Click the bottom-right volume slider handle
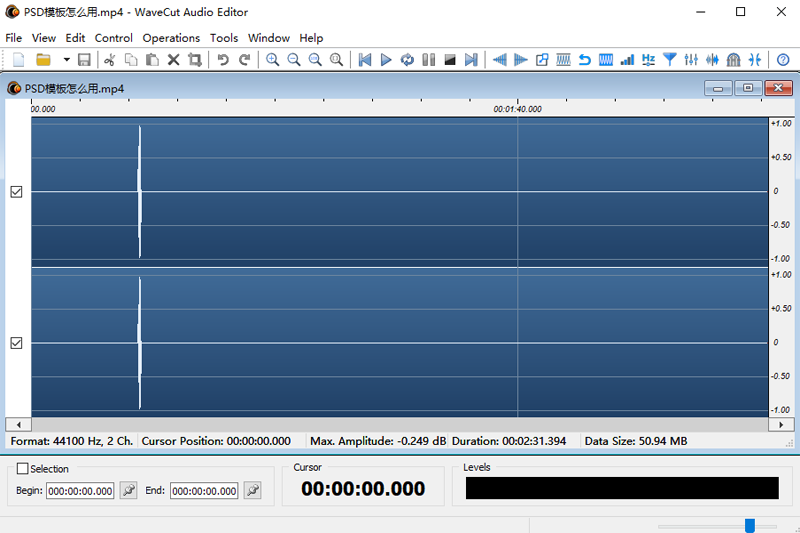Screen dimensions: 800x533 tap(749, 525)
